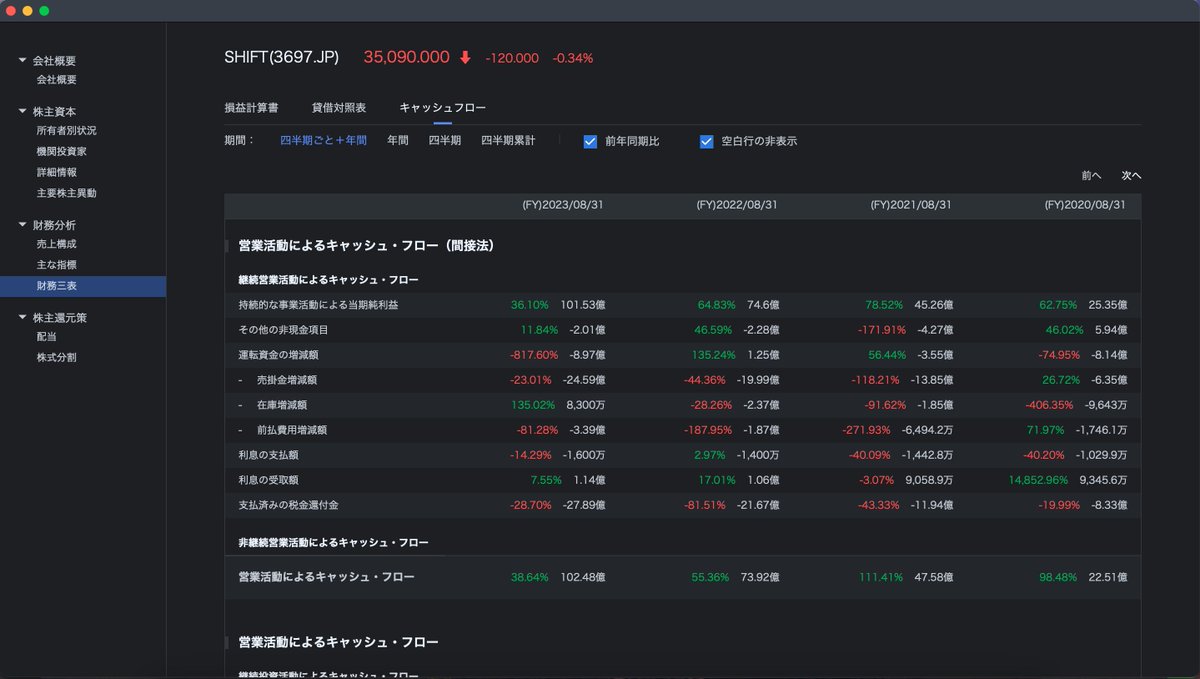The height and width of the screenshot is (679, 1200).
Task: Collapse the 株主資本 sidebar section arrow
Action: pyautogui.click(x=22, y=112)
